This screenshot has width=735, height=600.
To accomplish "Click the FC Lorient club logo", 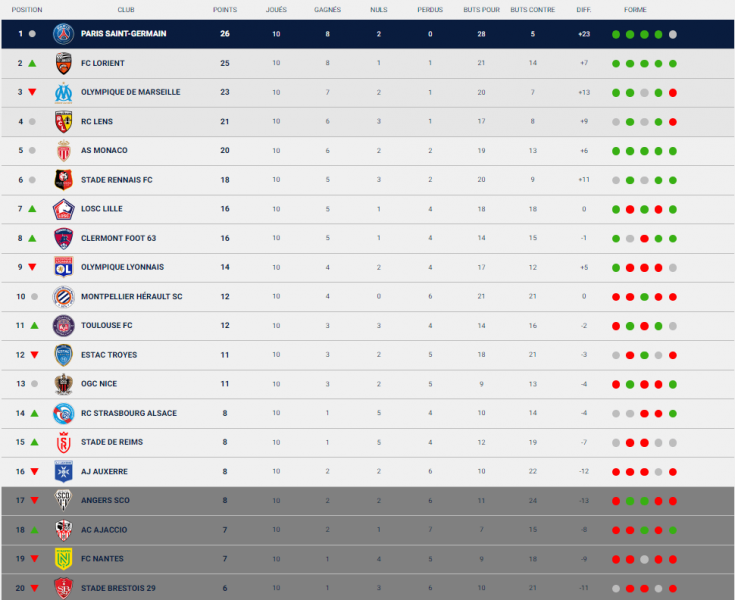I will [x=63, y=63].
